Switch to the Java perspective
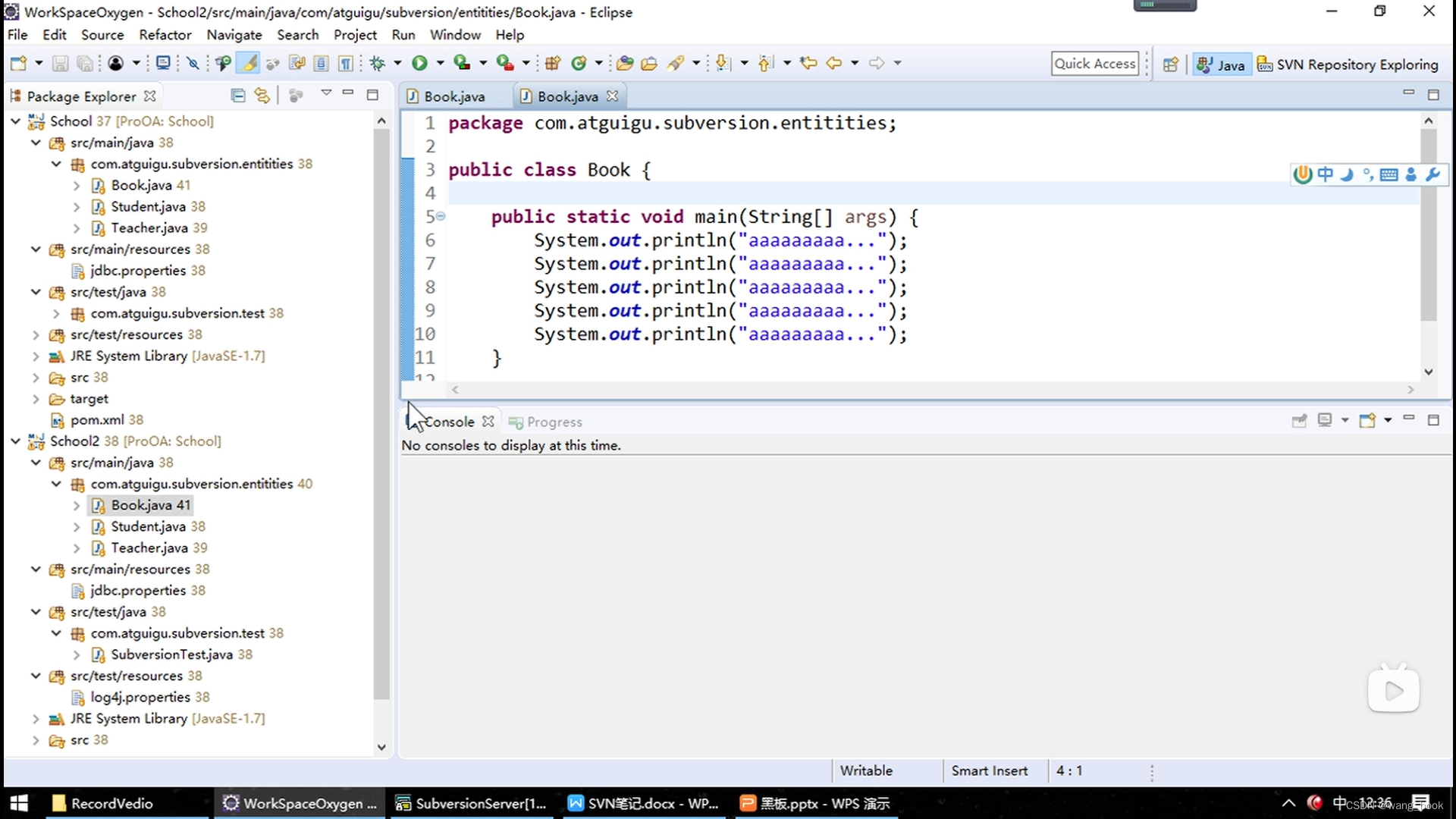1456x819 pixels. (x=1220, y=65)
